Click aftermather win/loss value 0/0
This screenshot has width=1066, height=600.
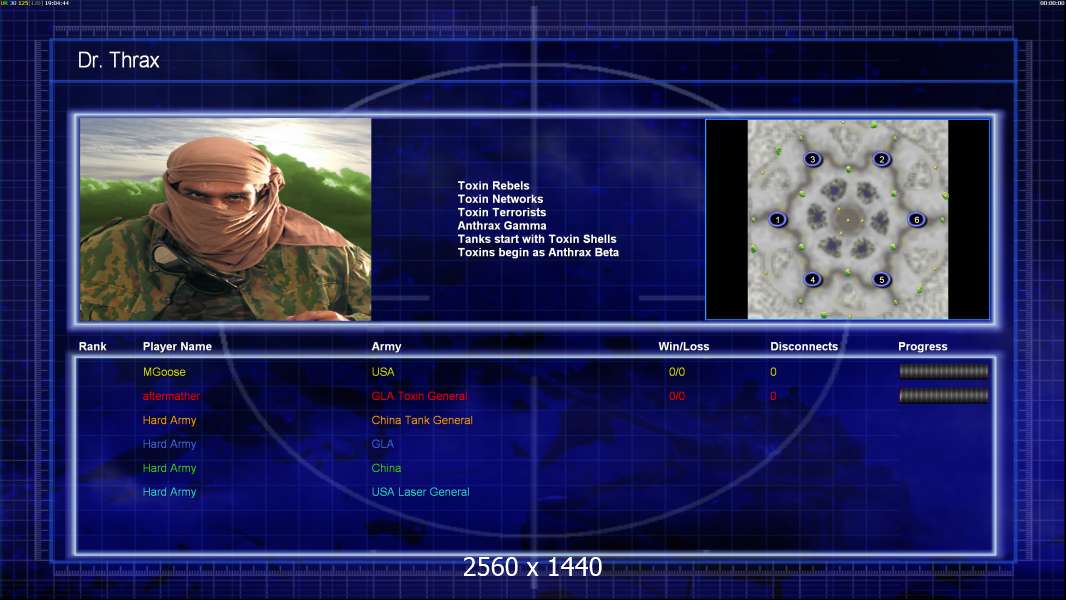pos(676,395)
